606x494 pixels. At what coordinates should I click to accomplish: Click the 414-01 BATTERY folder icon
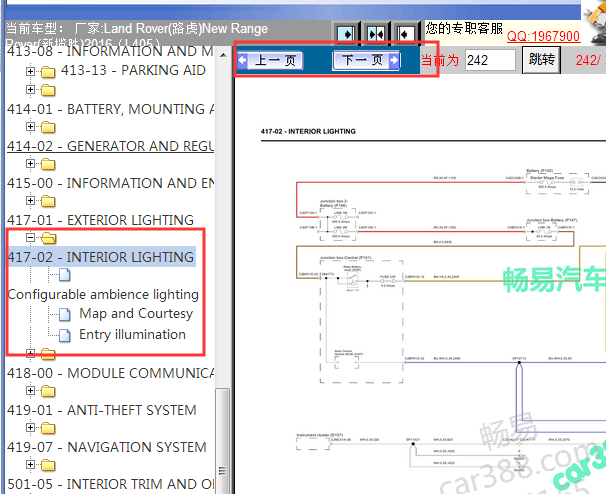point(48,90)
